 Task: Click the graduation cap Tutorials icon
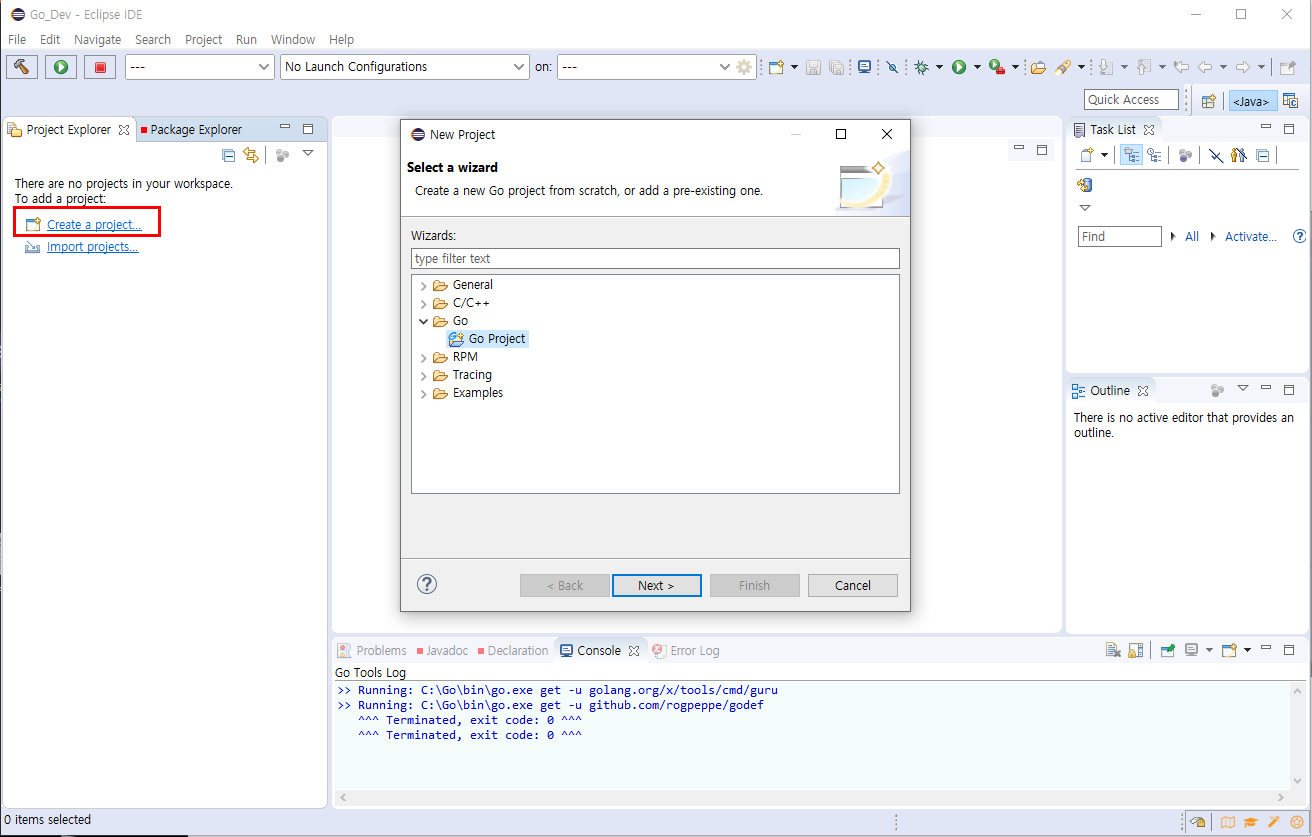coord(1251,822)
